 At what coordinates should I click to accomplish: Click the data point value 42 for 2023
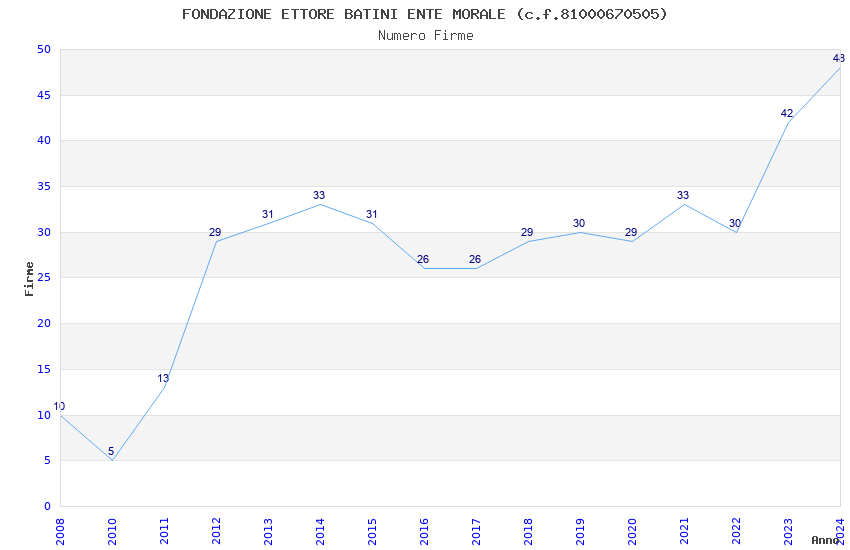pos(787,114)
